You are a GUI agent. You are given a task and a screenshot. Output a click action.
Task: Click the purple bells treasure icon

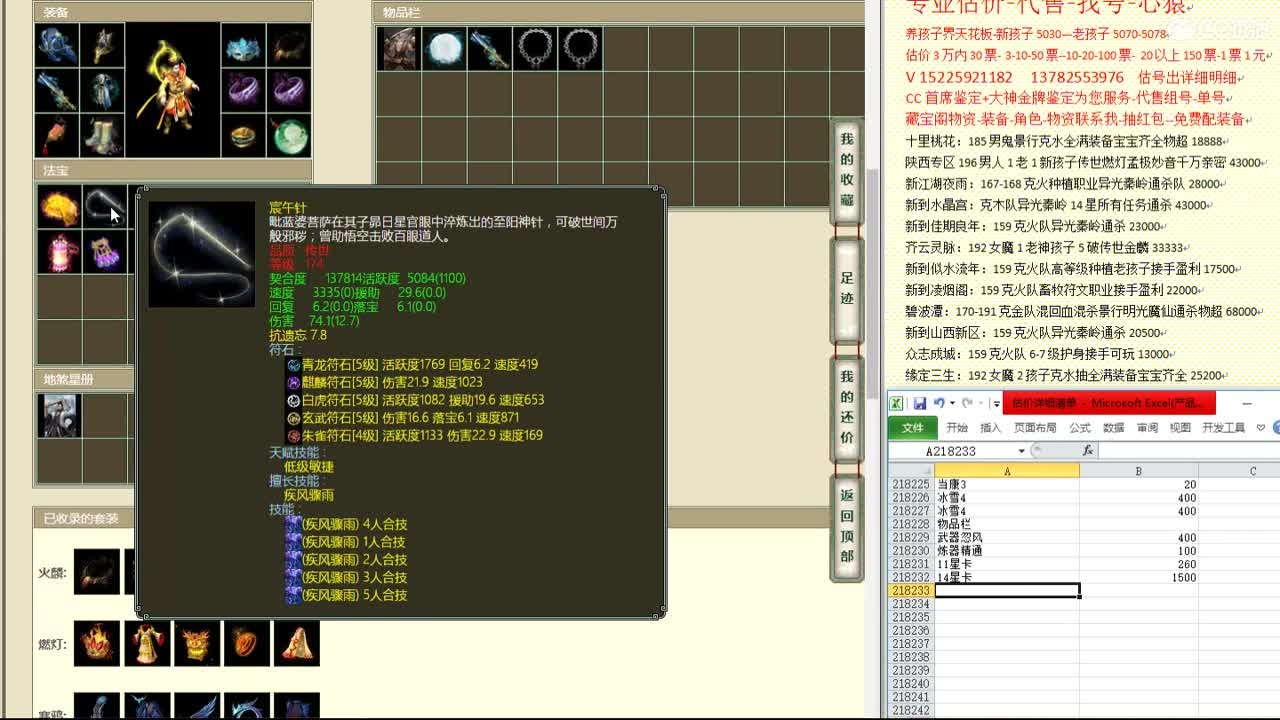[x=104, y=251]
